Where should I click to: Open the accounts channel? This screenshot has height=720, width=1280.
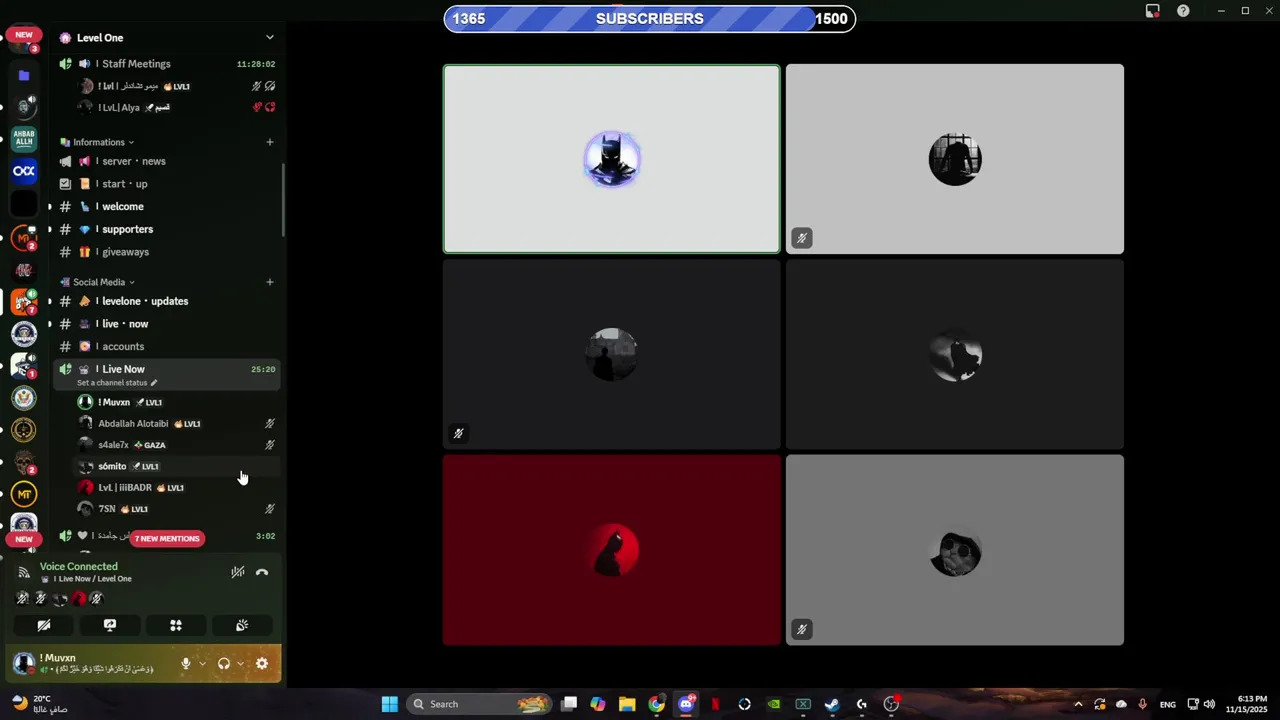166,347
